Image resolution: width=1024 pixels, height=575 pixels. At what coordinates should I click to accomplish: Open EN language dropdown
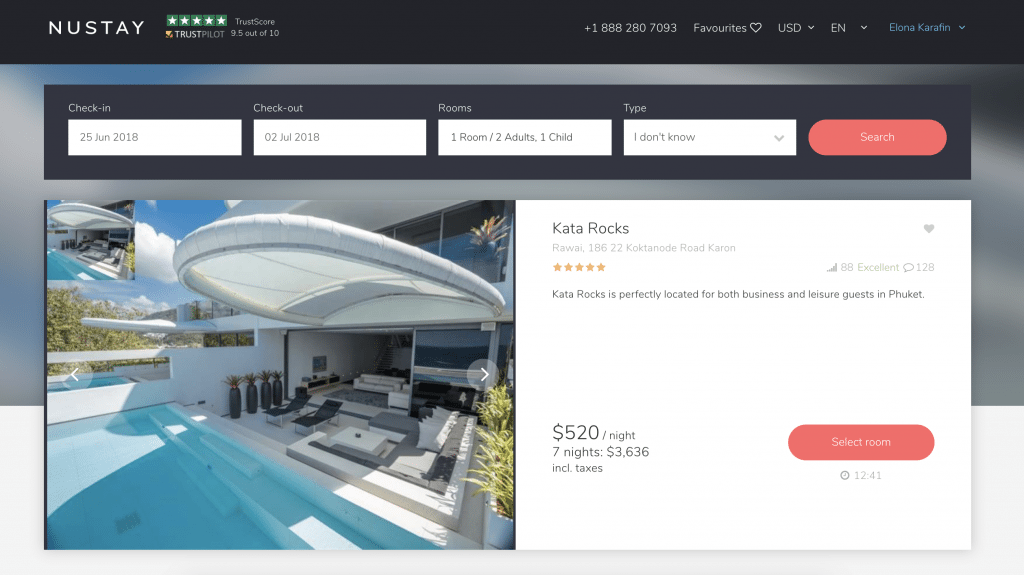(848, 28)
